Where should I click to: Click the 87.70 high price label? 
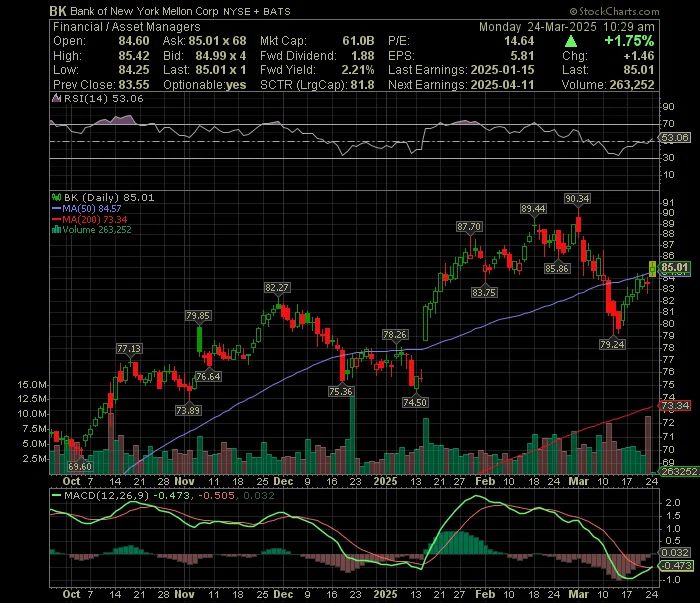[x=469, y=227]
